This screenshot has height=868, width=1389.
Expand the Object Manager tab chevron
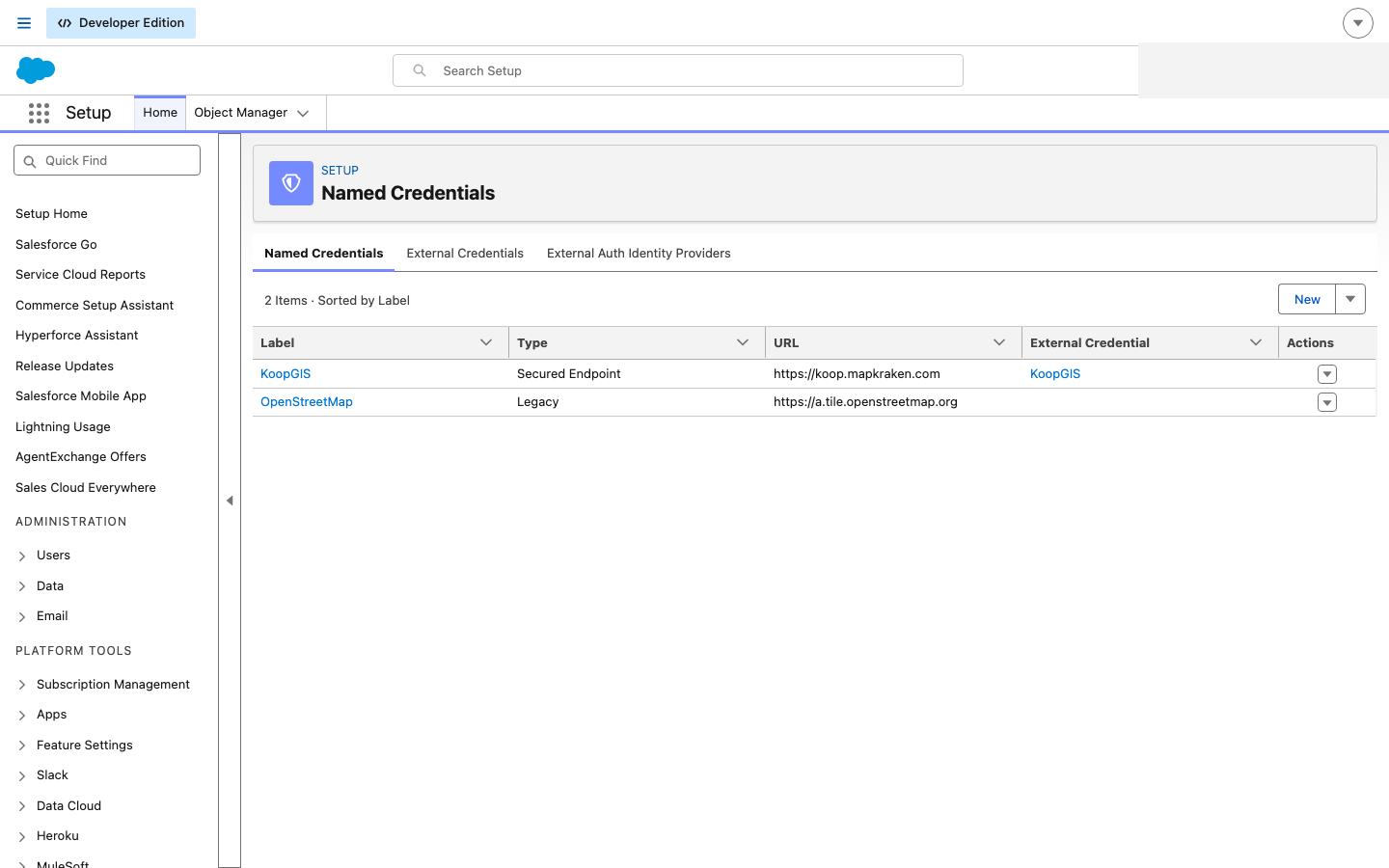pyautogui.click(x=303, y=114)
